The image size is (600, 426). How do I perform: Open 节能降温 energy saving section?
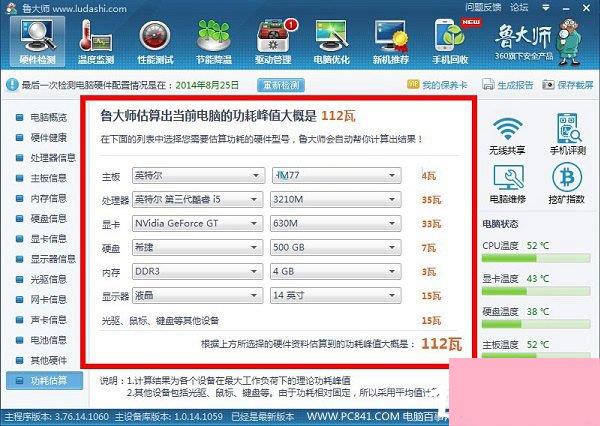(x=214, y=41)
